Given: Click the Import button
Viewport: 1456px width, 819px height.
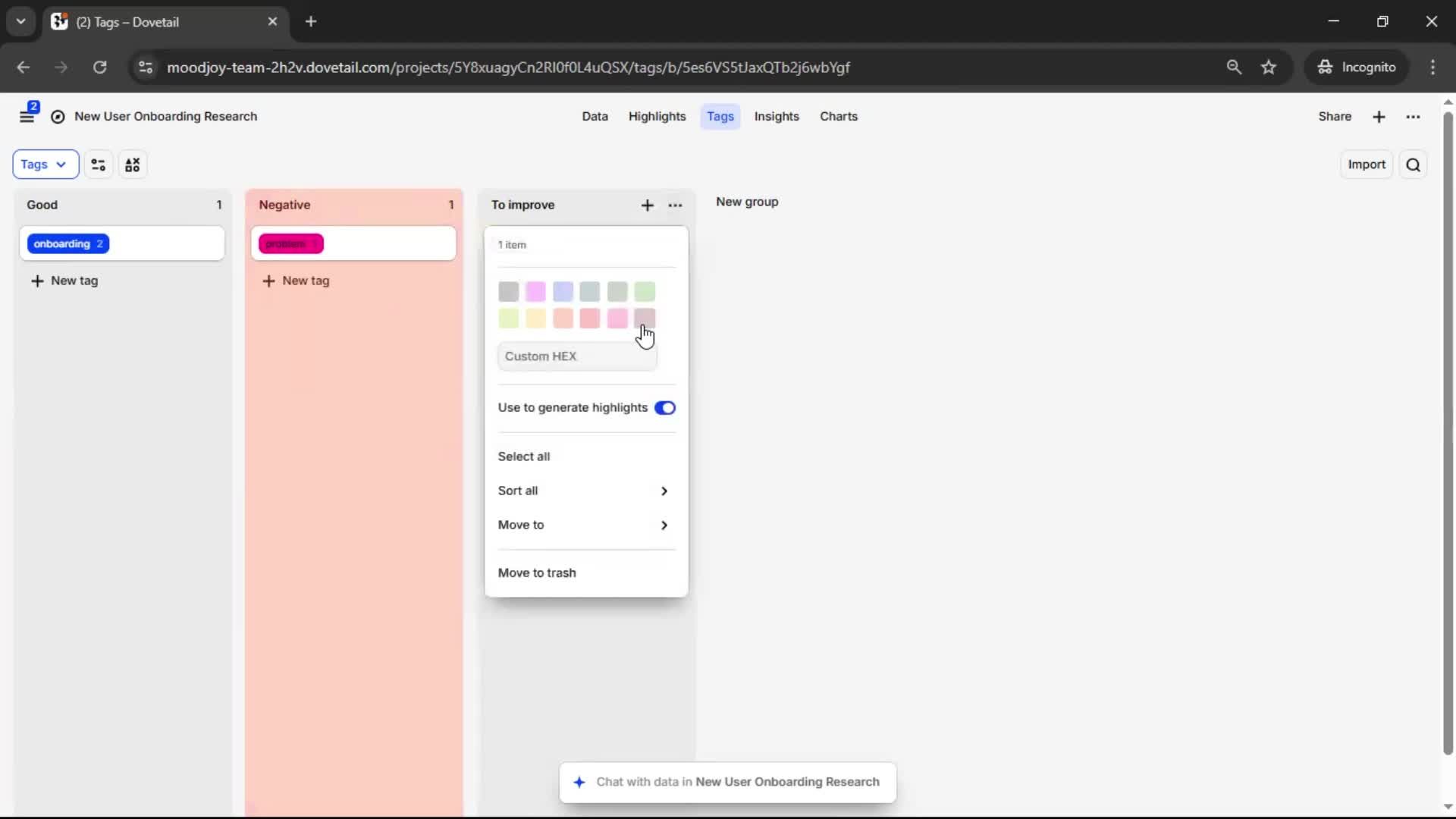Looking at the screenshot, I should click(1366, 165).
